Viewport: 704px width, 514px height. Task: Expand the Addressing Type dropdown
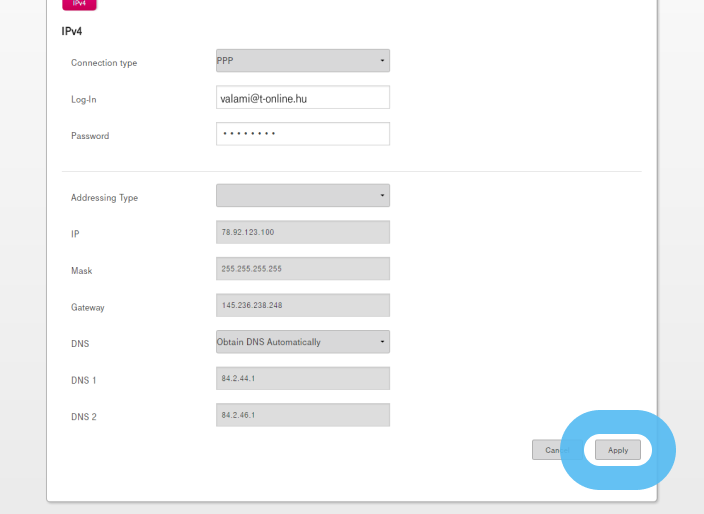click(302, 196)
